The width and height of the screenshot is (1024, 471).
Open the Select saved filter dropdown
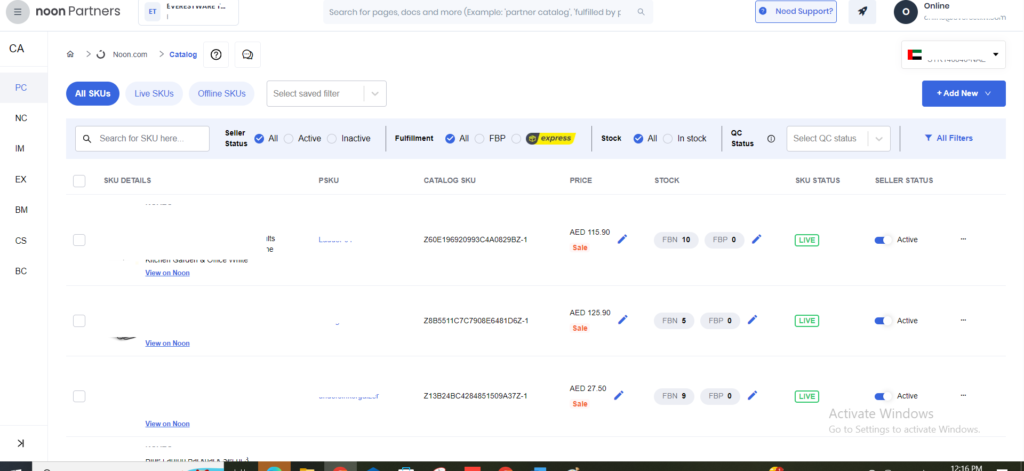click(x=326, y=93)
